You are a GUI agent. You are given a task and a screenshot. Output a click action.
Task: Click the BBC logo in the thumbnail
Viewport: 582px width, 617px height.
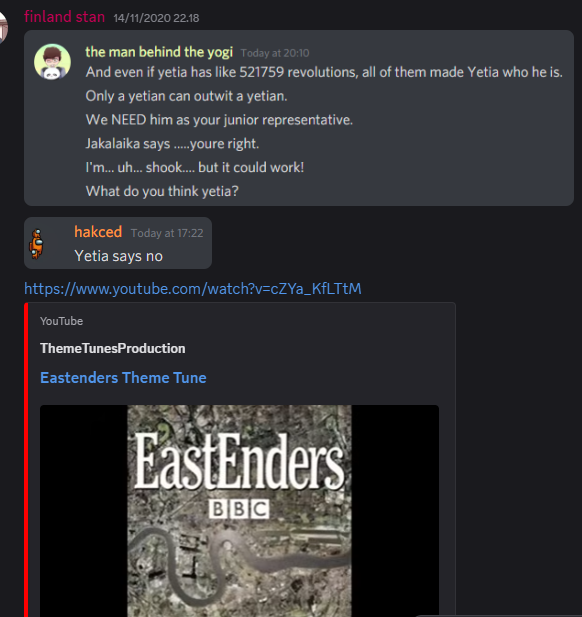(x=239, y=509)
